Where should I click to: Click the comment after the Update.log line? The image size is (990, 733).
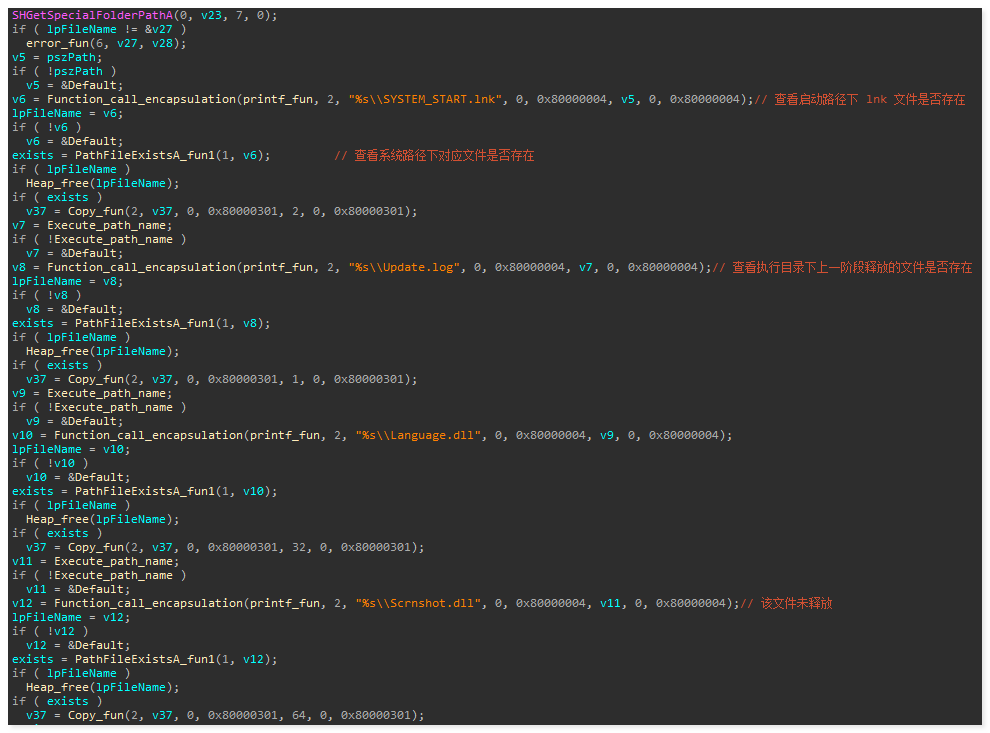click(851, 268)
